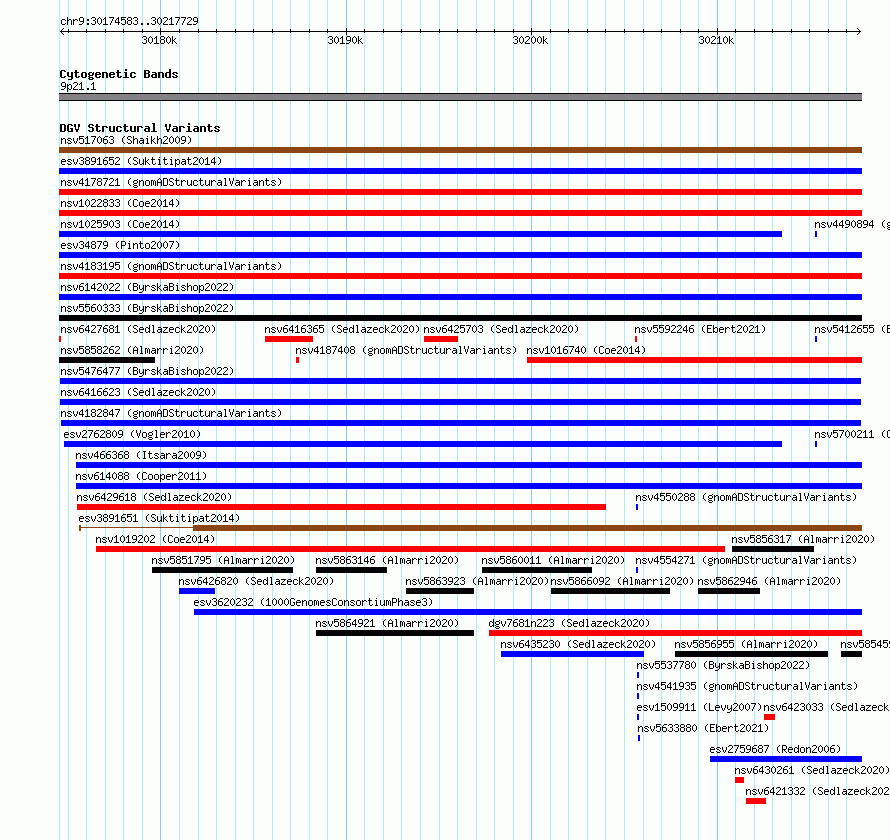
Task: Click nsv5856955 (Almarri2020) label
Action: tap(746, 644)
